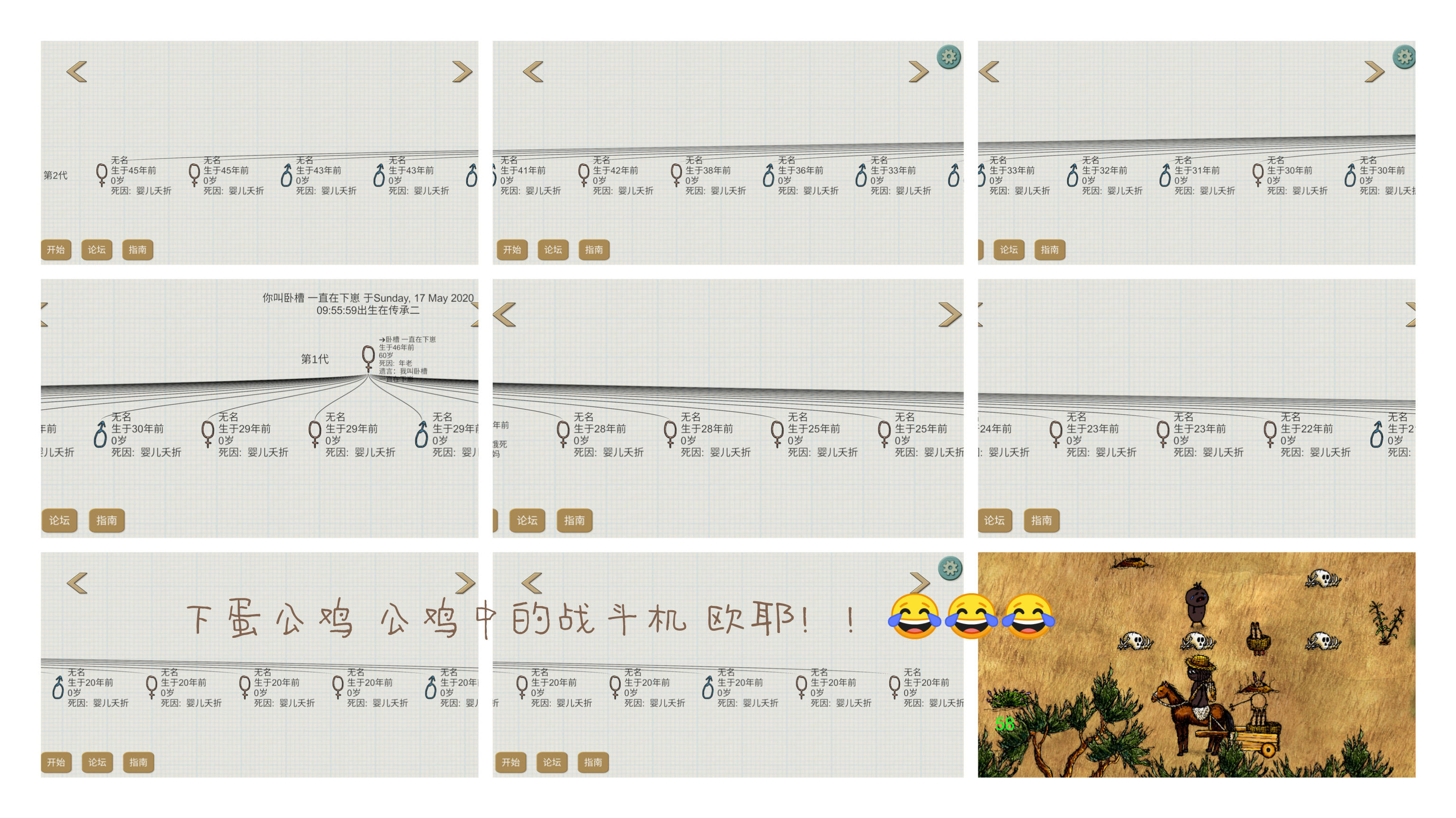This screenshot has height=818, width=1456.
Task: Go to previous page above the 生于28年前 entries
Action: 505,314
